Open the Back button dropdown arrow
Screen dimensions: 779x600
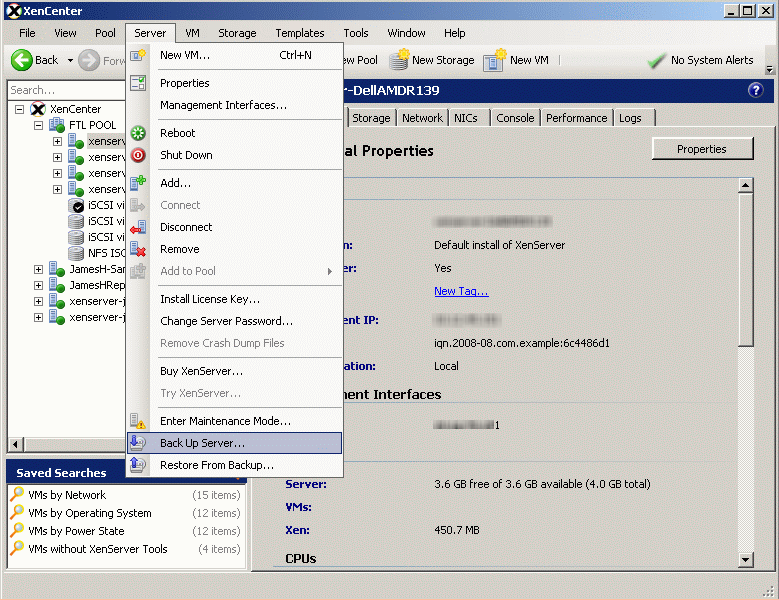coord(70,61)
